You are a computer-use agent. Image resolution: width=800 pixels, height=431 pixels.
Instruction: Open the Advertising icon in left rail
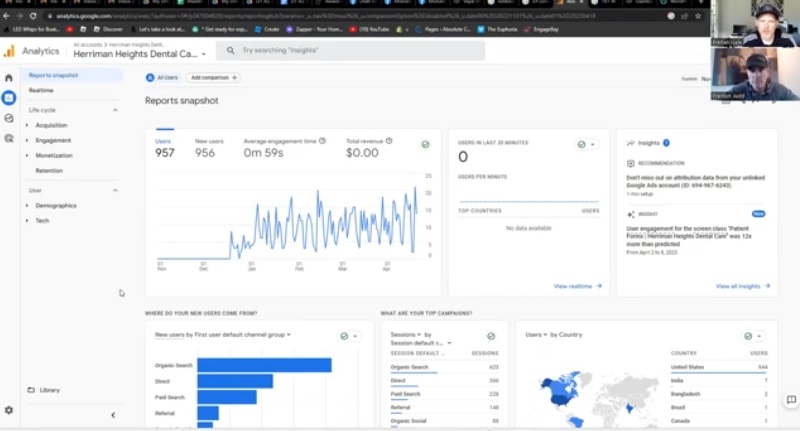[x=9, y=138]
